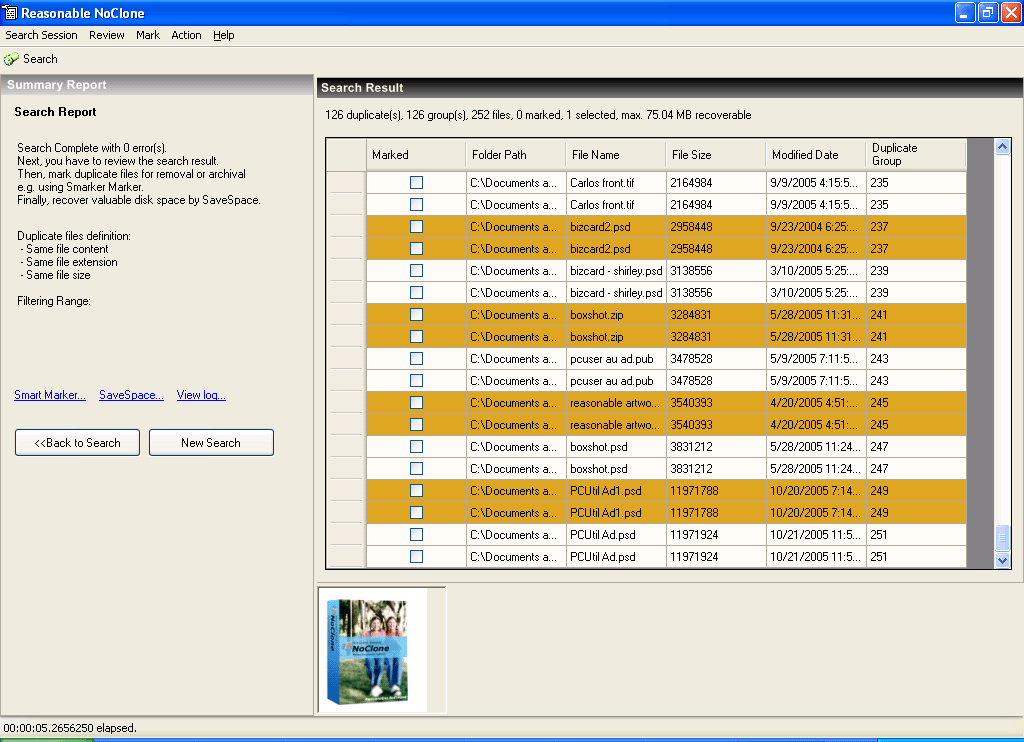
Task: Check the second PCUtil Ad.psd checkbox
Action: tap(416, 557)
